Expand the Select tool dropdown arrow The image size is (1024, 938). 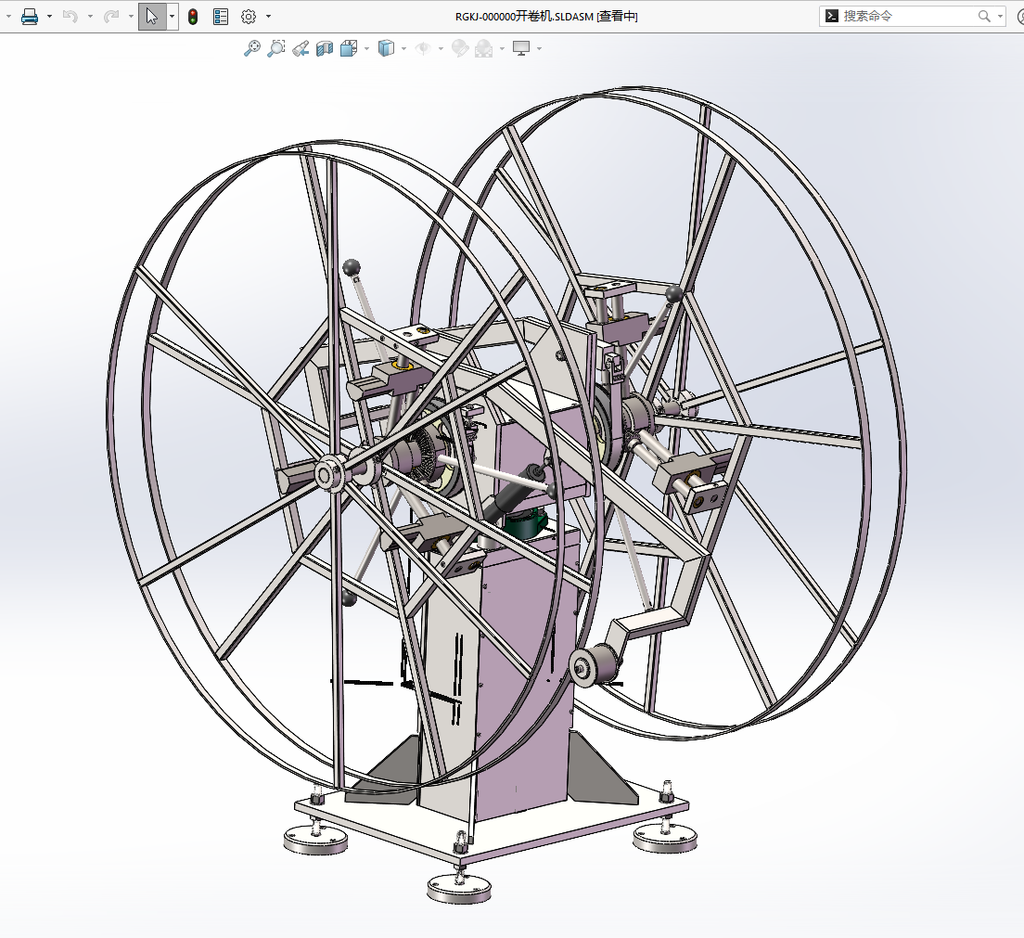coord(172,16)
